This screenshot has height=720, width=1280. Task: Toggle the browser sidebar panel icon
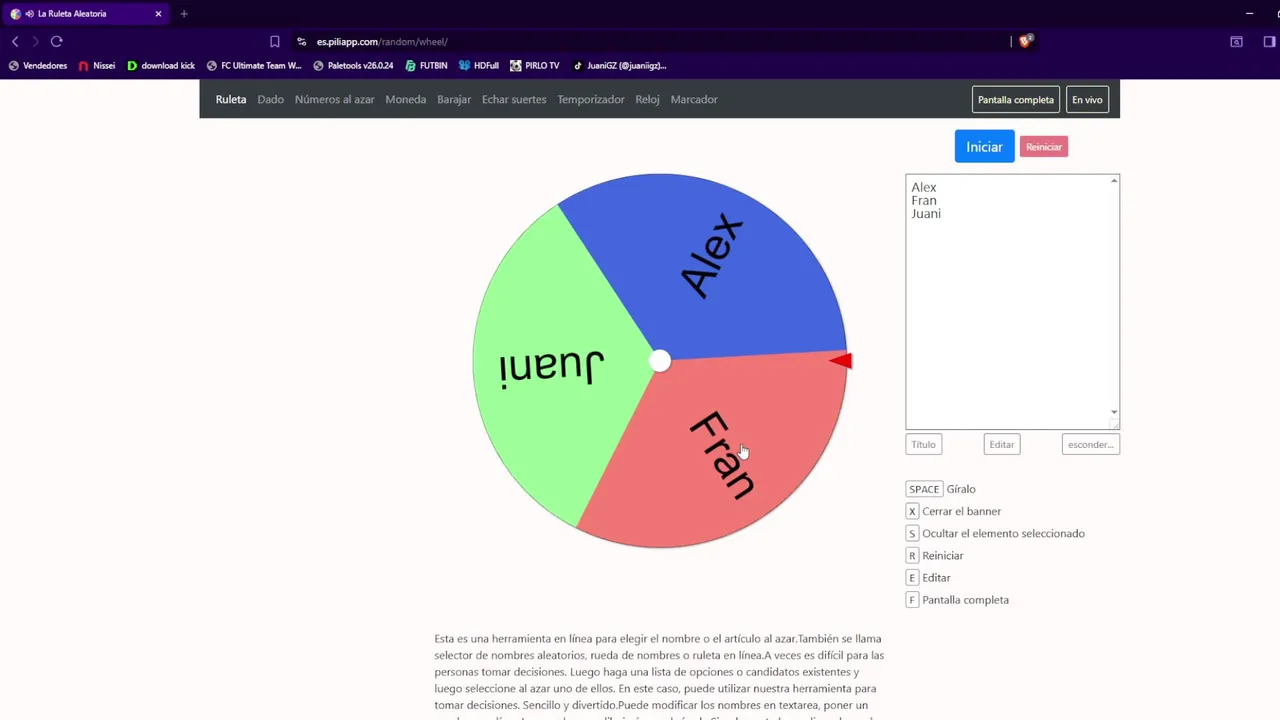pyautogui.click(x=1269, y=42)
